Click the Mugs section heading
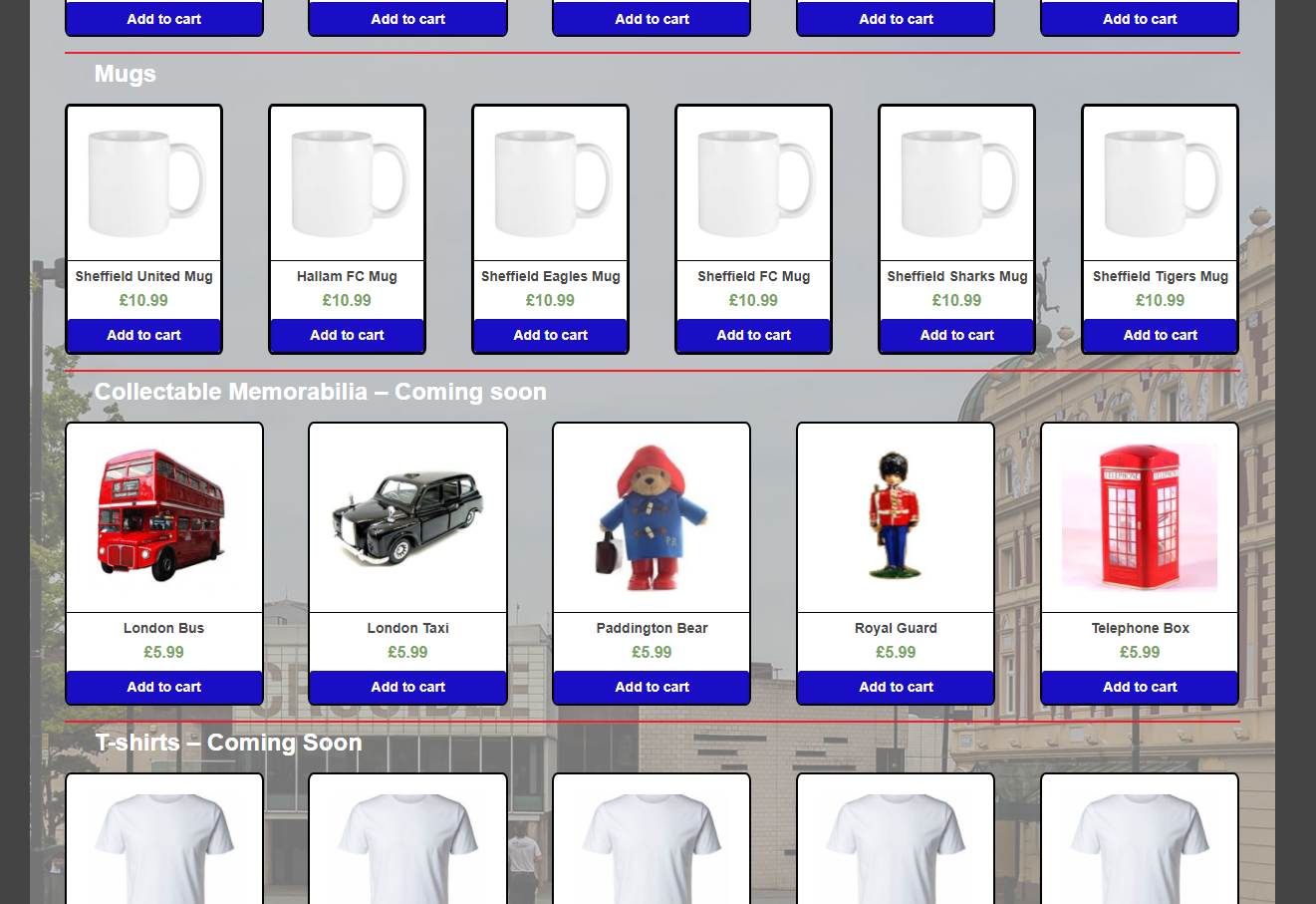This screenshot has height=904, width=1316. tap(125, 74)
